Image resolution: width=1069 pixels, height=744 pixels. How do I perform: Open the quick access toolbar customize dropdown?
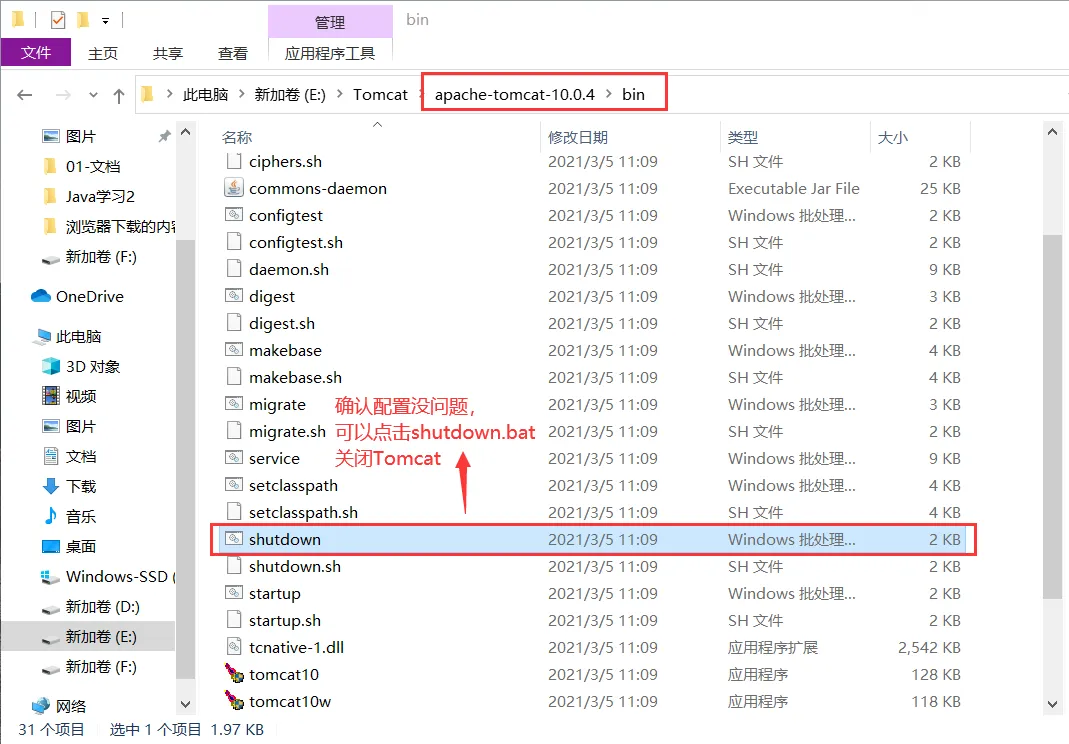click(106, 21)
